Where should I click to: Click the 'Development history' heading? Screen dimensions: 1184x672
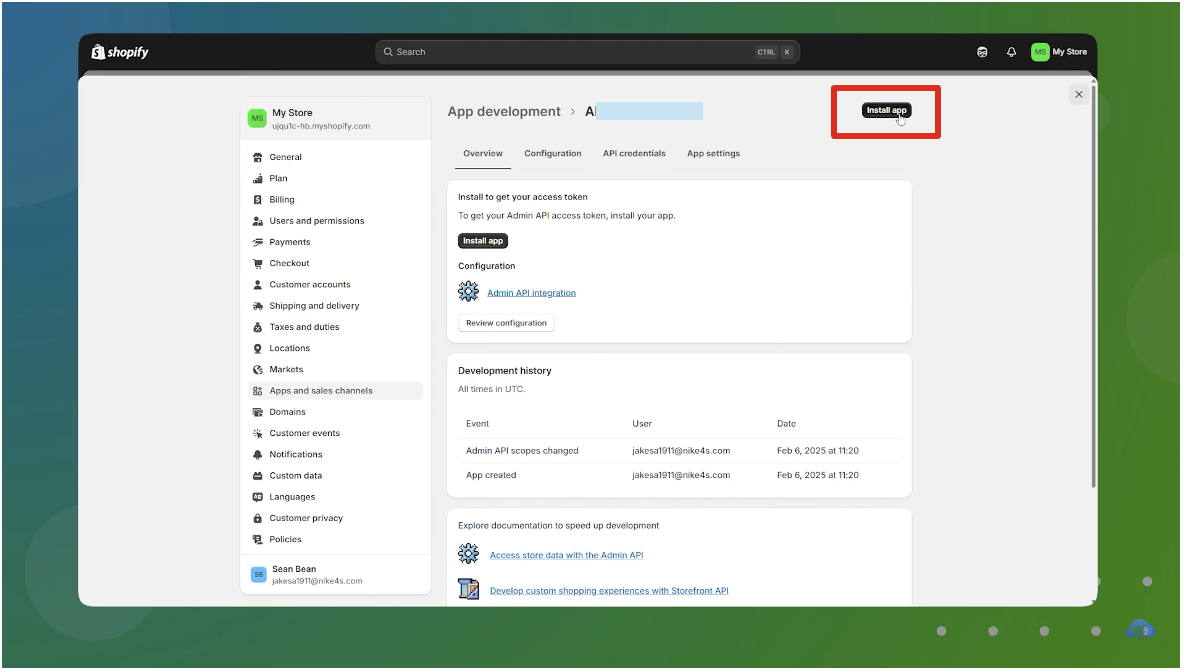point(504,371)
